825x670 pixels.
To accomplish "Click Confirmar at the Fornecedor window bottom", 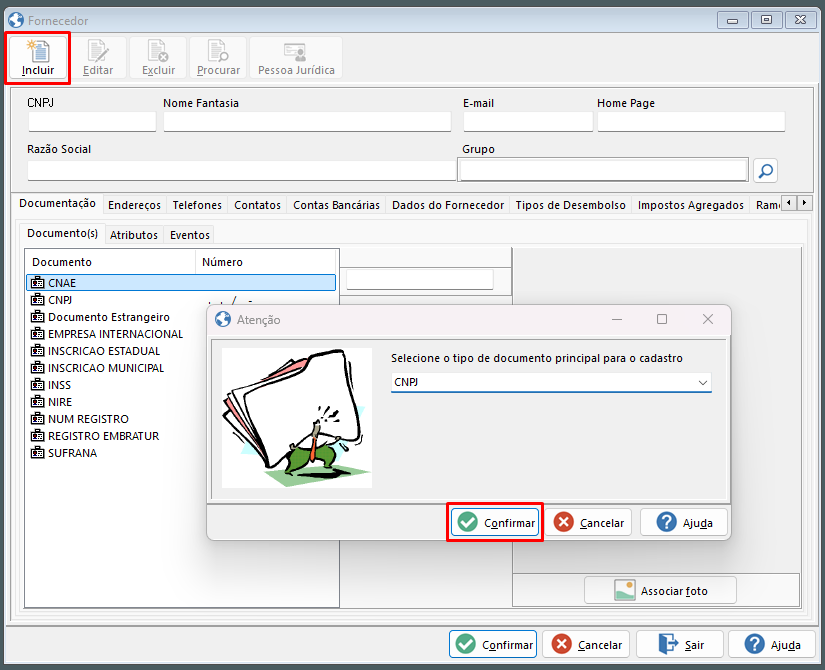I will click(493, 644).
